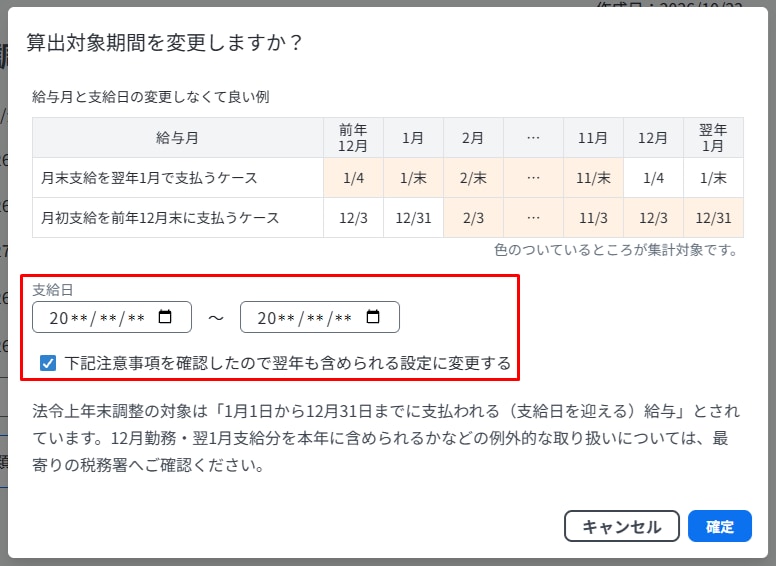The image size is (776, 566).
Task: Click the 2月 column header
Action: (x=473, y=138)
